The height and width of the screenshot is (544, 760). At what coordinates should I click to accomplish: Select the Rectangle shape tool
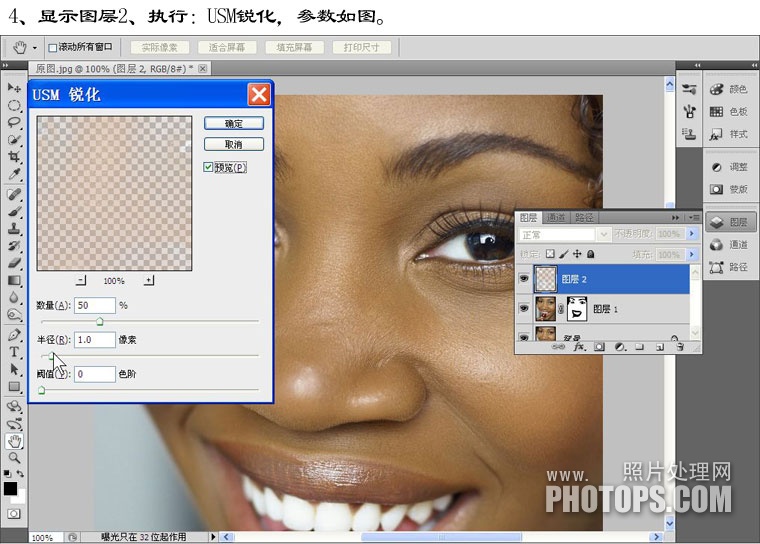coord(14,386)
